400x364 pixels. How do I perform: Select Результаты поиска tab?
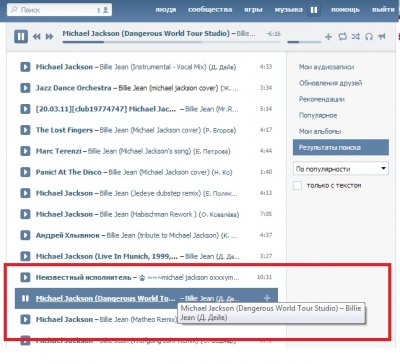[341, 147]
